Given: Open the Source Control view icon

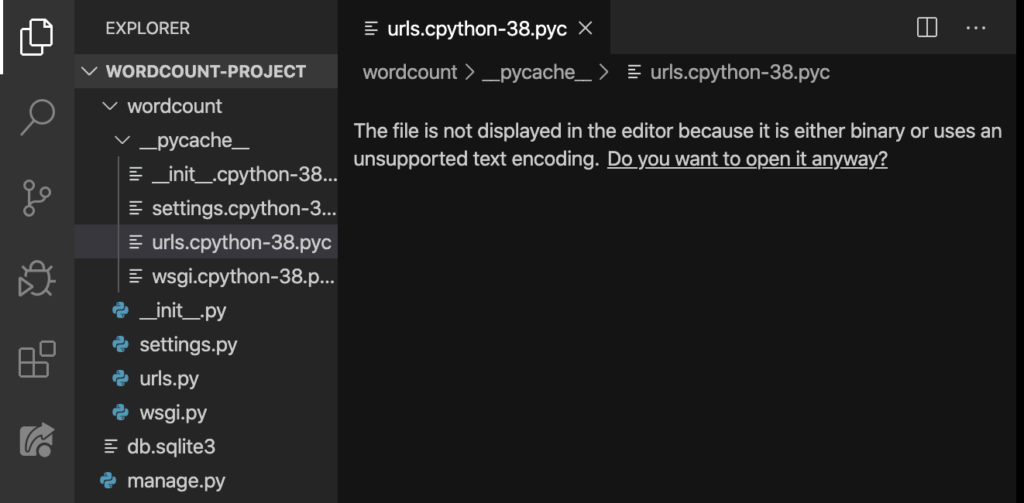Looking at the screenshot, I should pyautogui.click(x=37, y=198).
